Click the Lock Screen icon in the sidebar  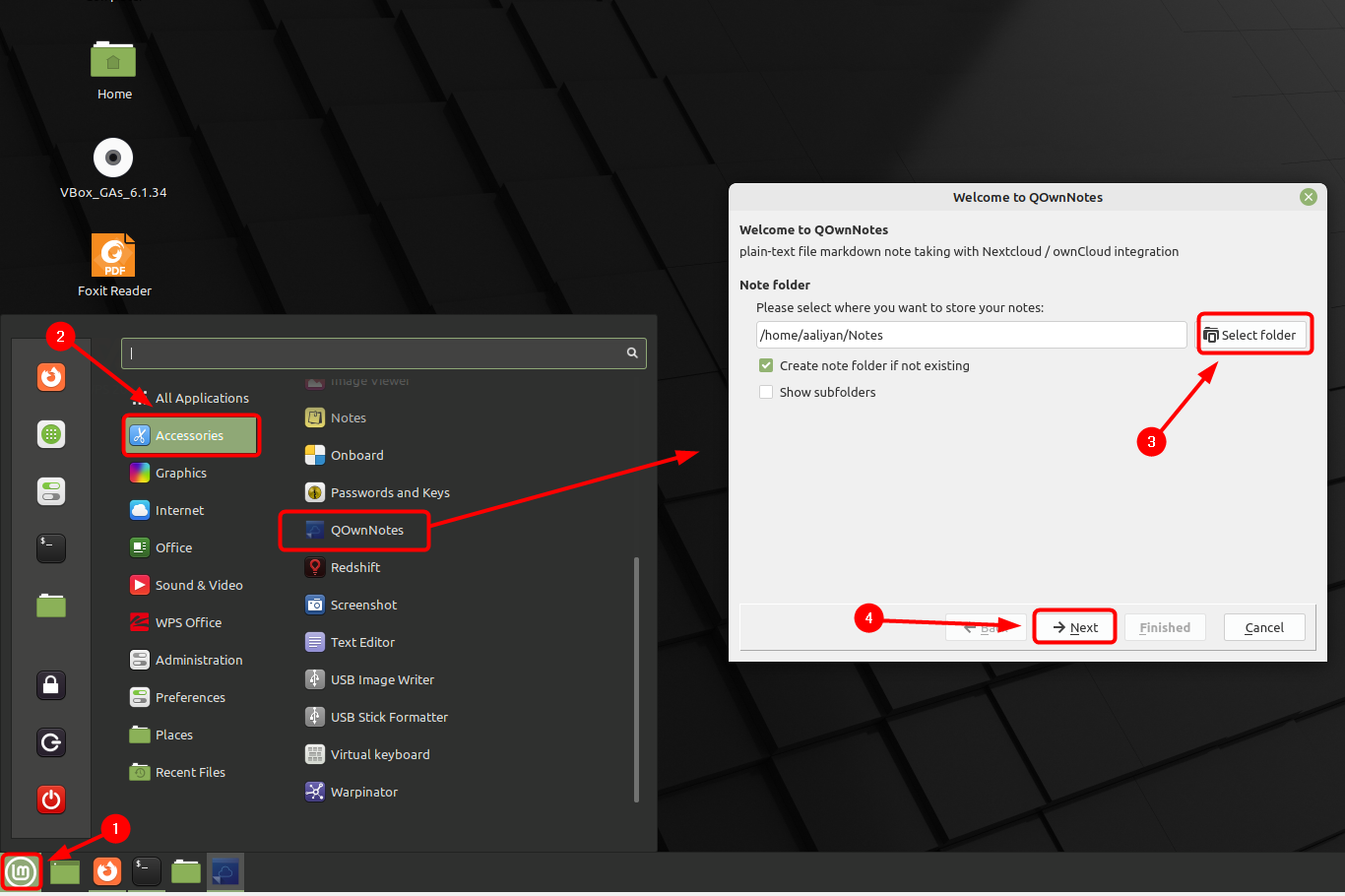[51, 684]
